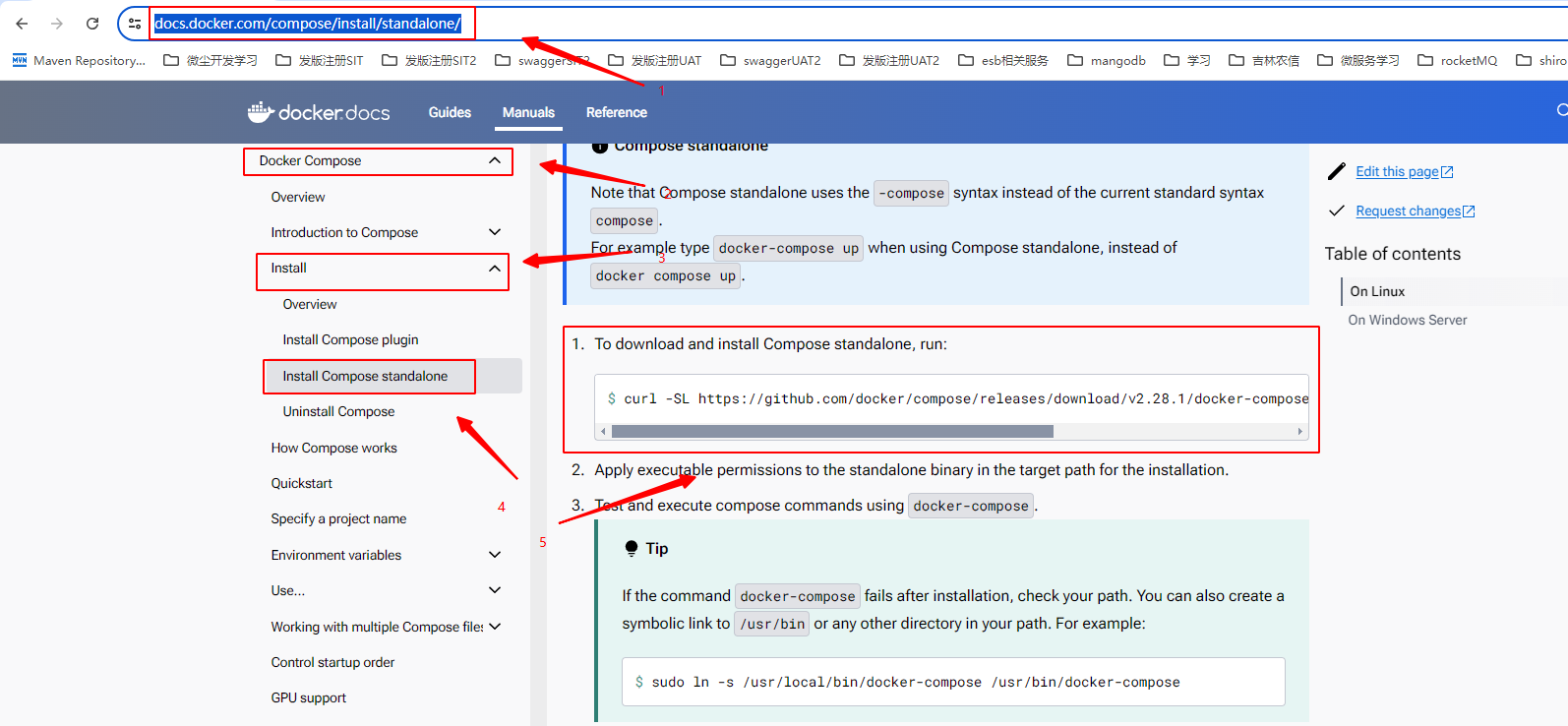Screen dimensions: 1568x726
Task: Click the Maven Repository bookmark icon
Action: [20, 60]
